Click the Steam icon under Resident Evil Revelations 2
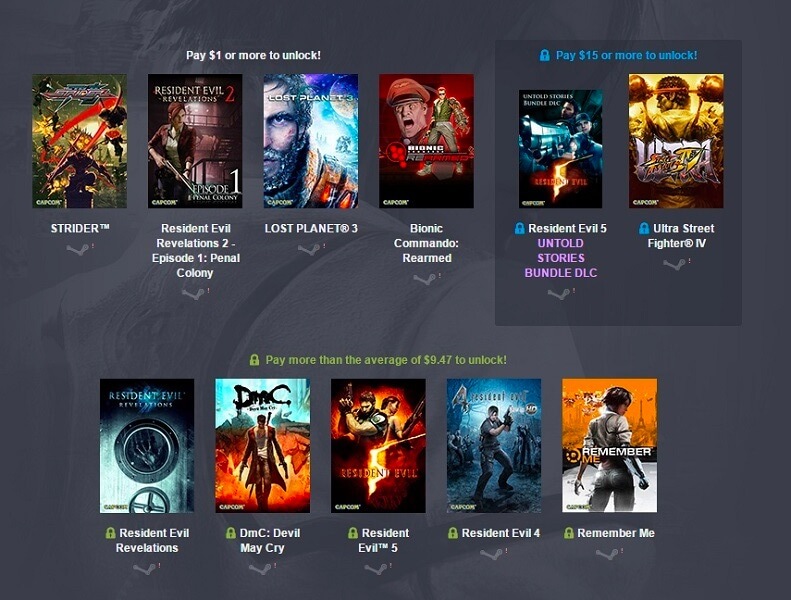 (x=193, y=294)
